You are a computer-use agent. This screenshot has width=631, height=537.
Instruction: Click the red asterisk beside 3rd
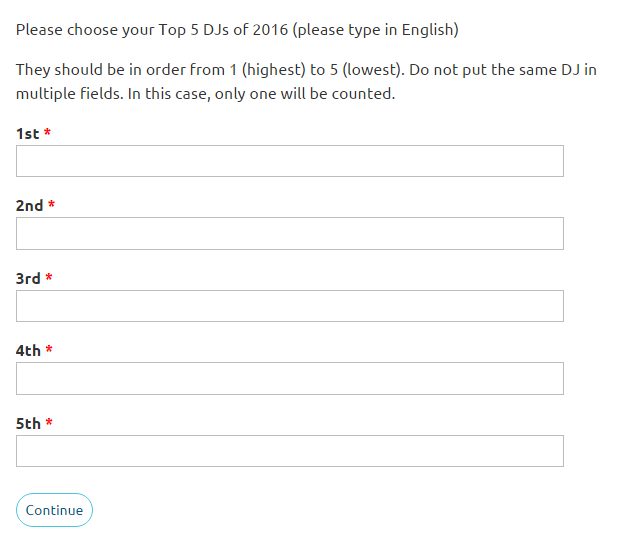click(49, 278)
